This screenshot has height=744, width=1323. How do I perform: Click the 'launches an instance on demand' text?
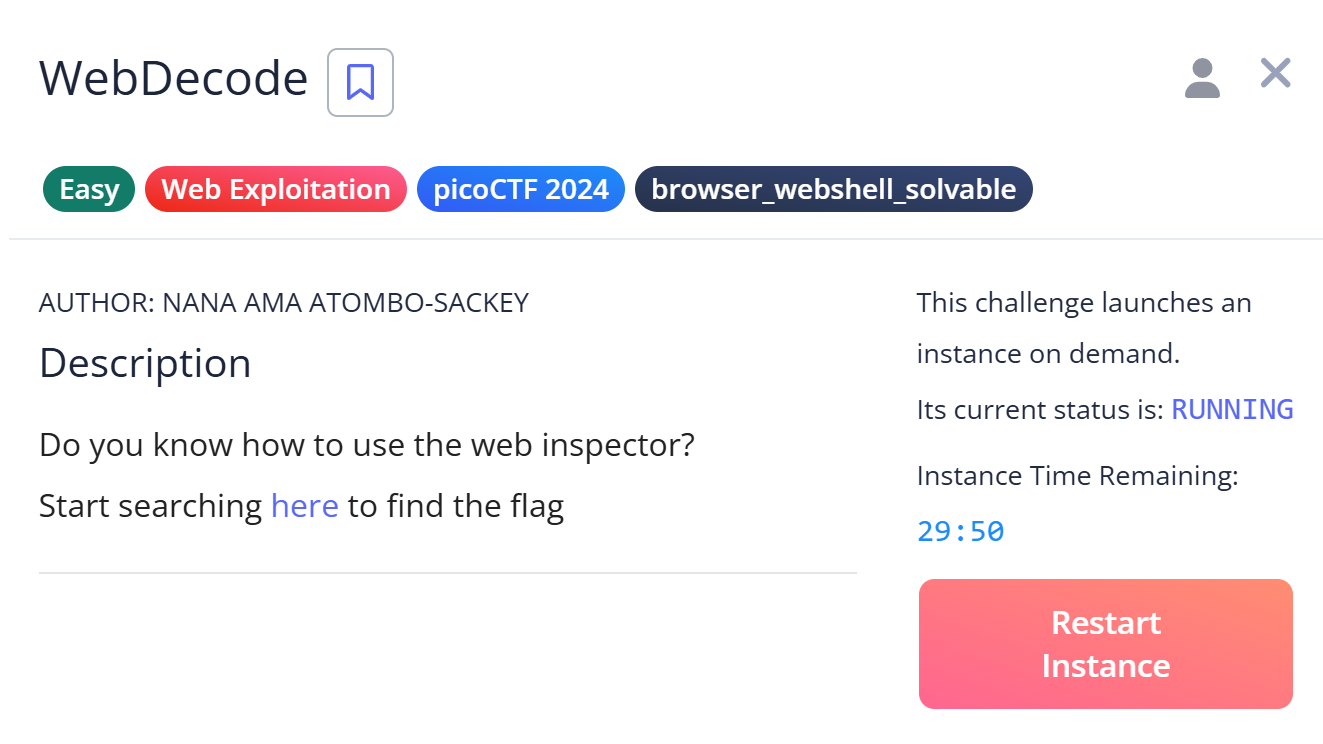(1083, 328)
